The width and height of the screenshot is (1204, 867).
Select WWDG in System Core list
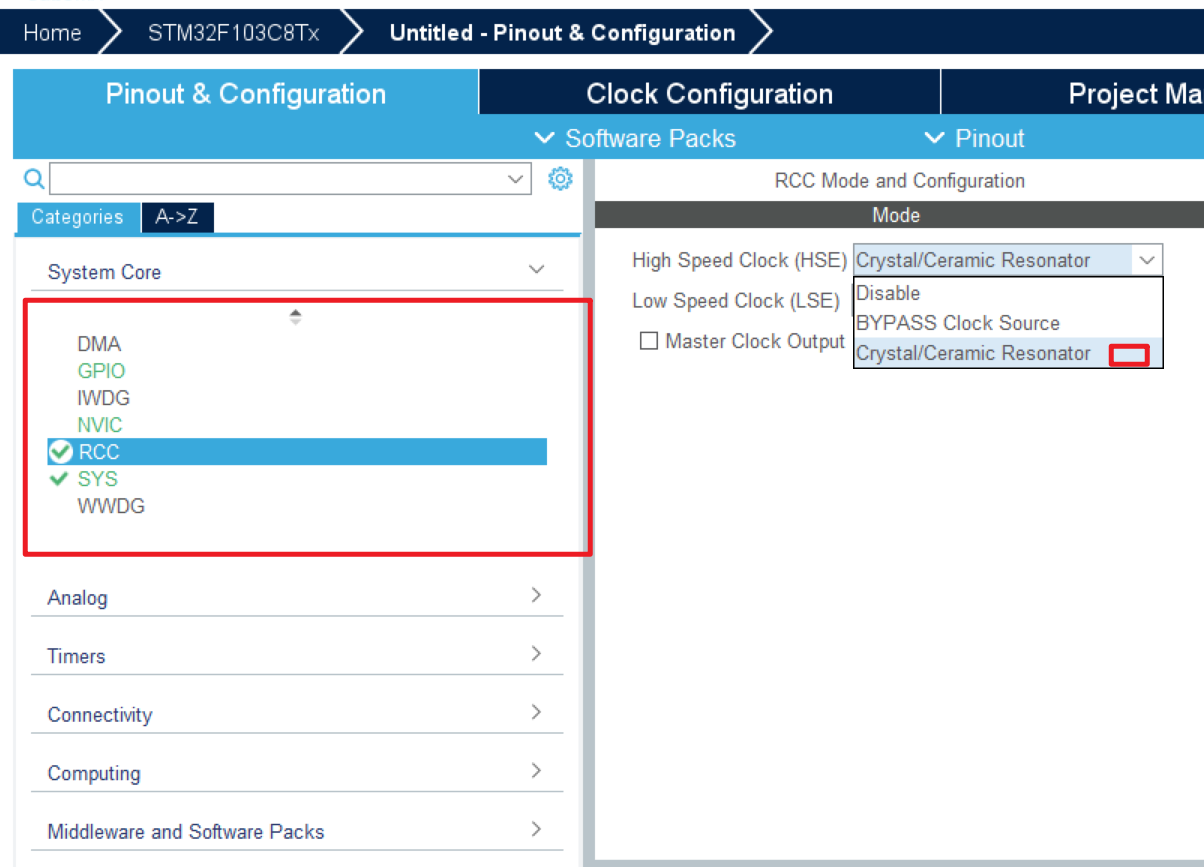[111, 506]
